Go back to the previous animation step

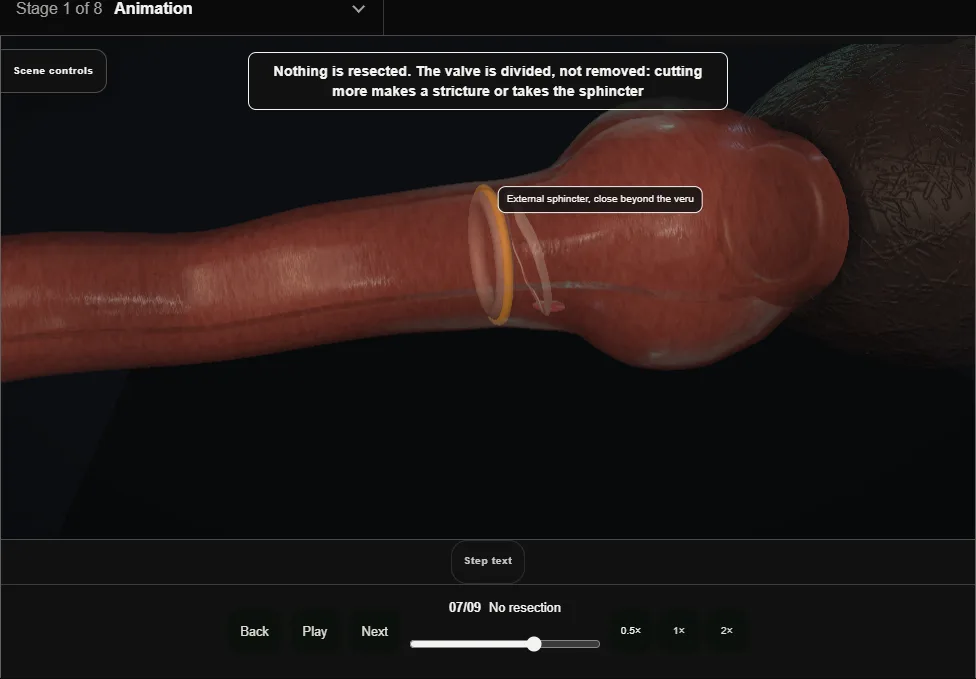pos(255,632)
